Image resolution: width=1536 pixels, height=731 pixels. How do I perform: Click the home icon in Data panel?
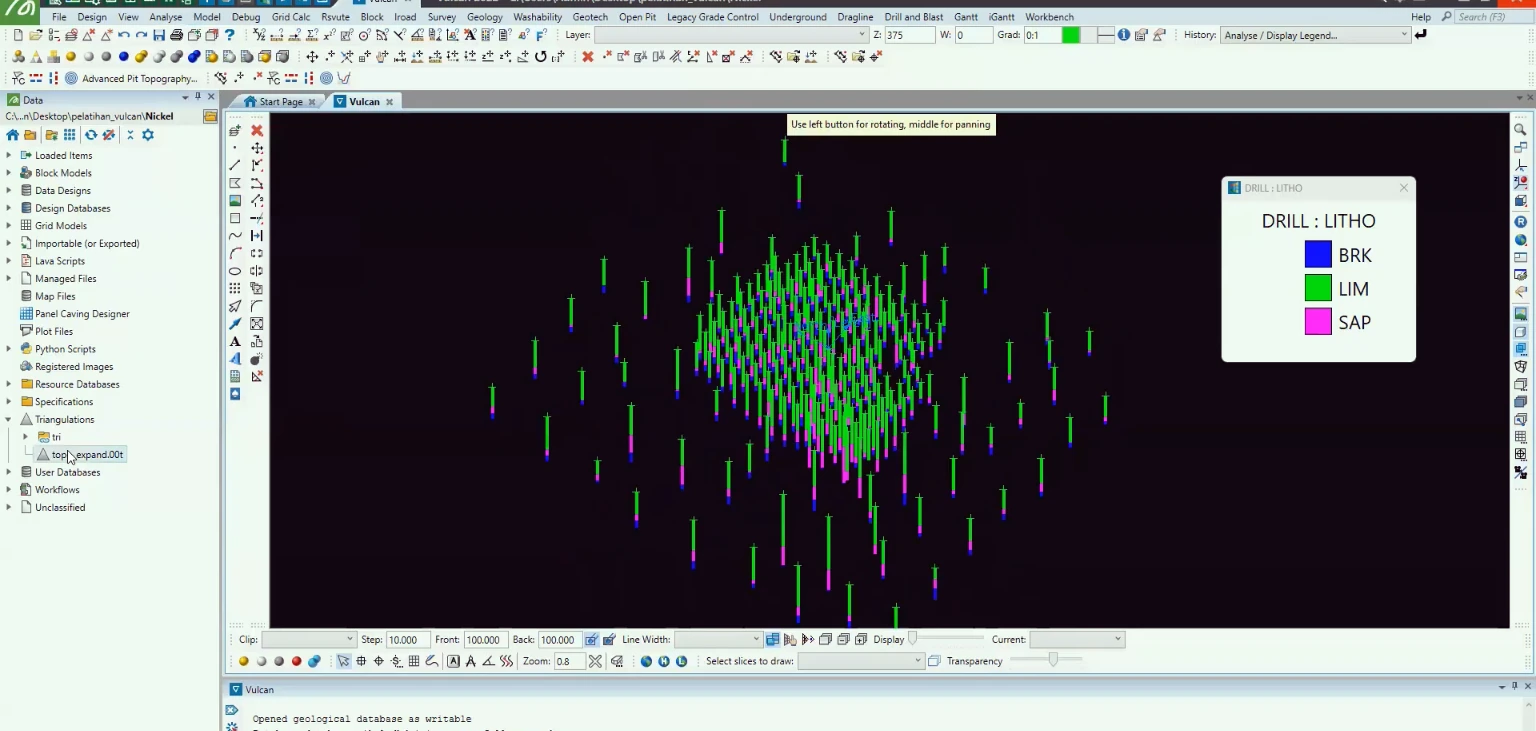(12, 135)
